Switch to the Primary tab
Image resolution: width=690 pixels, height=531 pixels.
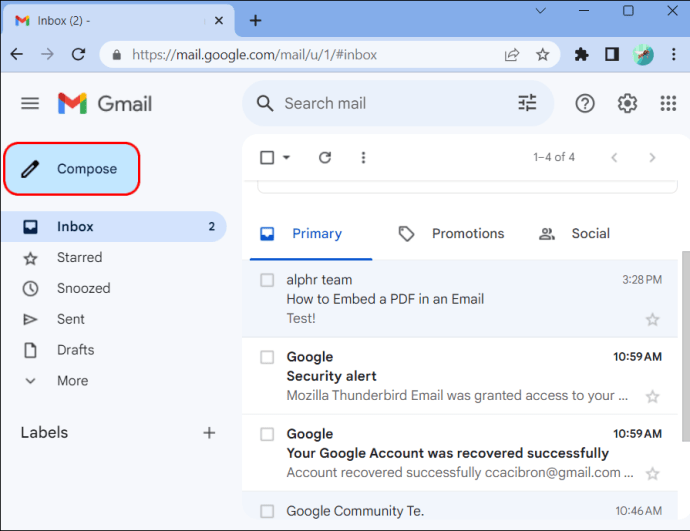pyautogui.click(x=311, y=234)
